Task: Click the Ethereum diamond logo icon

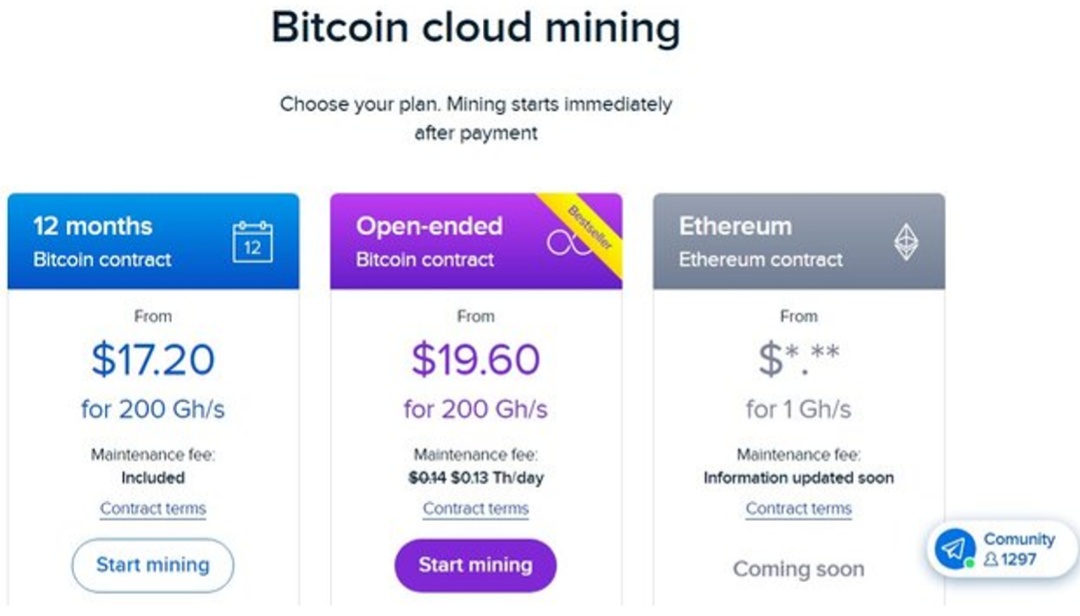Action: (906, 242)
